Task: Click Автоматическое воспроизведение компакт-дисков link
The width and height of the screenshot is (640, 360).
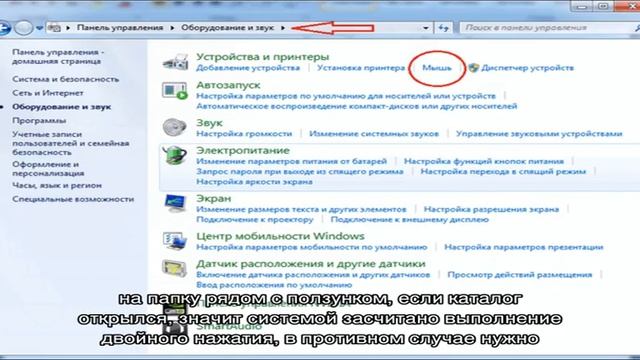Action: (357, 106)
